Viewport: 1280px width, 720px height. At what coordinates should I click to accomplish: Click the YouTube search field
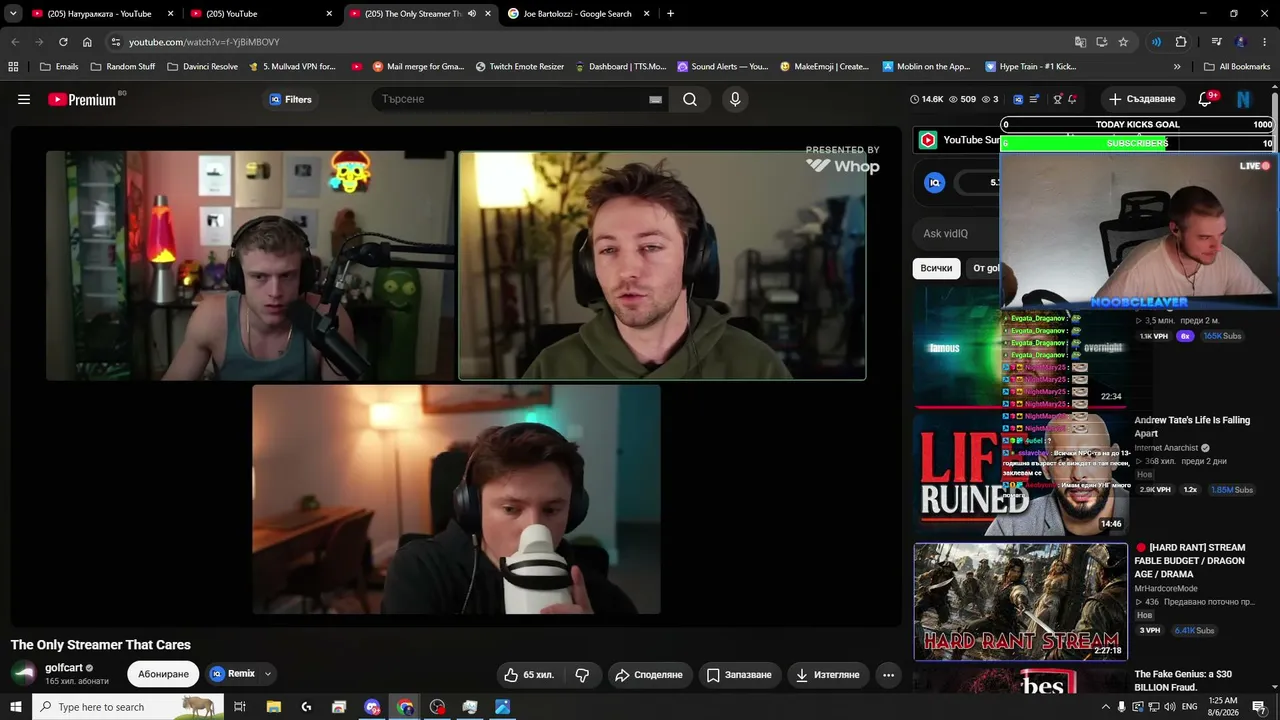pos(510,99)
